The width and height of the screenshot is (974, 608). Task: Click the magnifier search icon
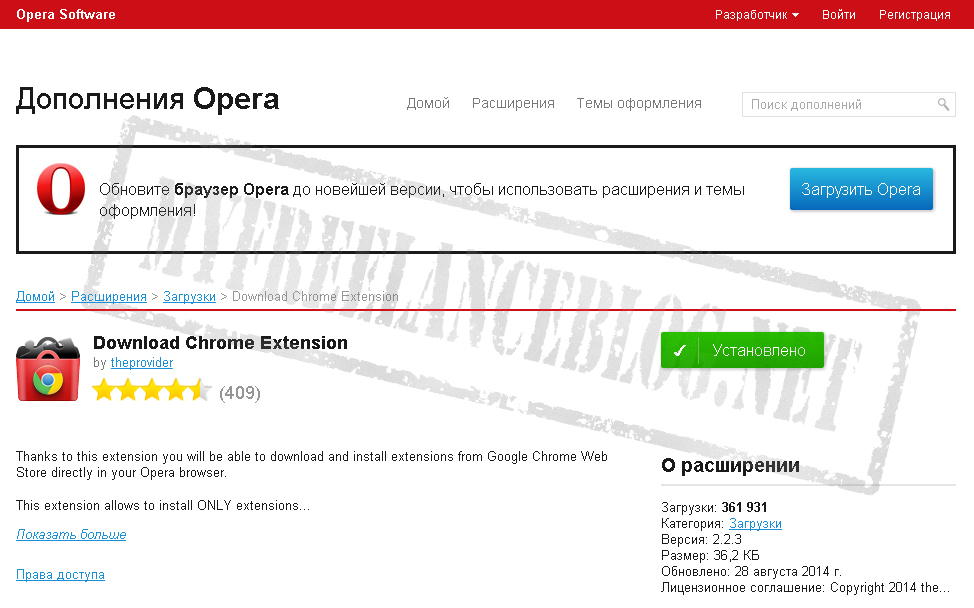tap(943, 104)
